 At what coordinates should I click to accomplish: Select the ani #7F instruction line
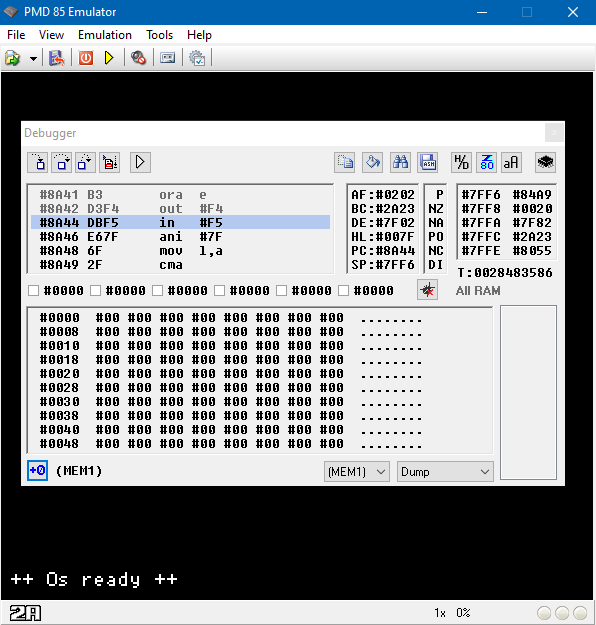point(180,237)
